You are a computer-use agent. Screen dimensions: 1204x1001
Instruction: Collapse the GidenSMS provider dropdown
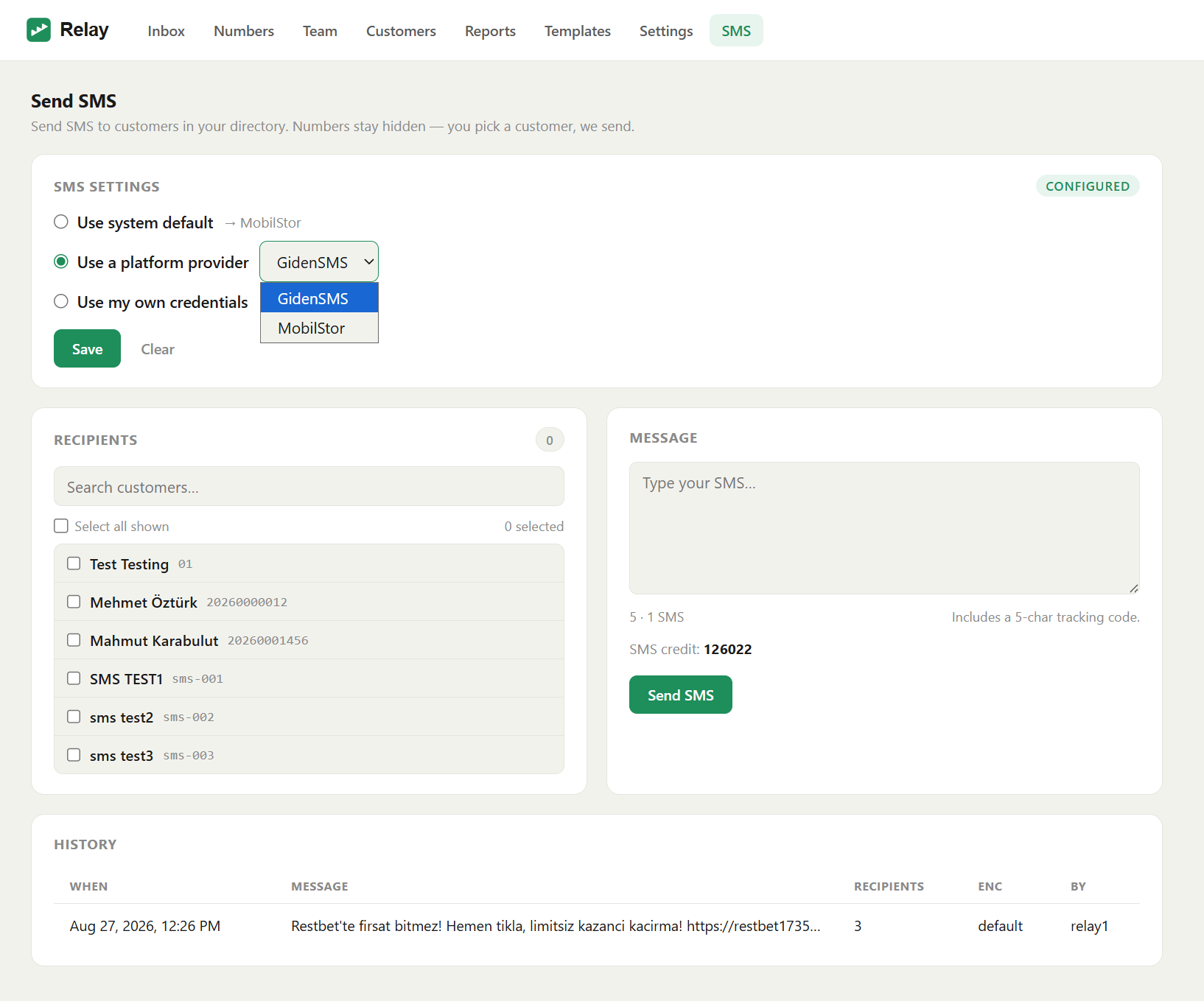[x=319, y=261]
